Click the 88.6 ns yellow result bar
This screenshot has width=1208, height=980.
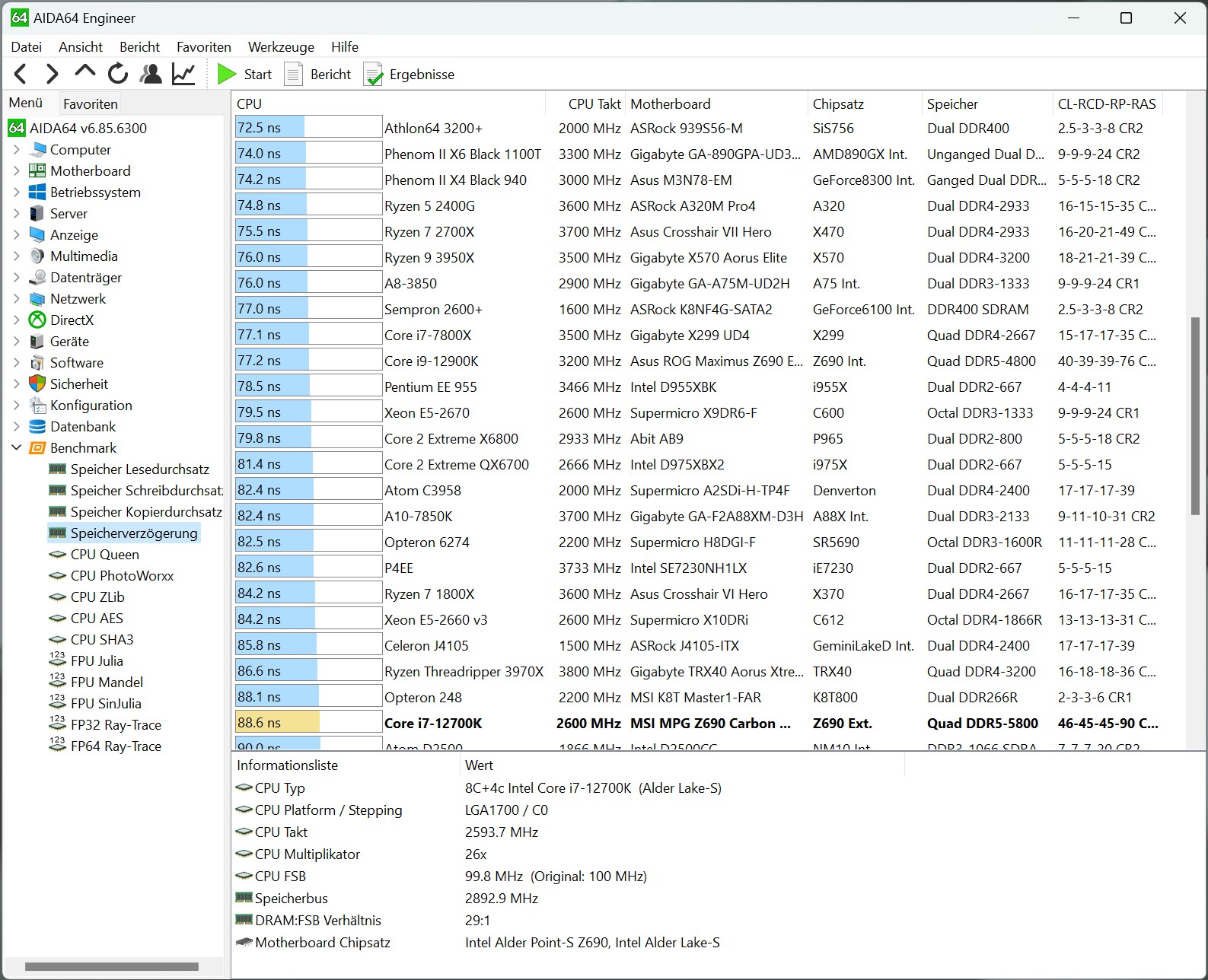click(x=308, y=723)
